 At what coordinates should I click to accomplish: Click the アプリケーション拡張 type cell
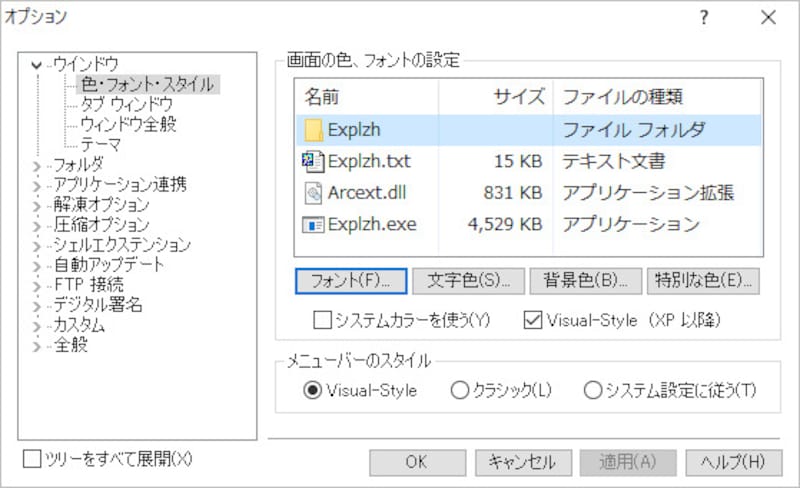point(648,193)
